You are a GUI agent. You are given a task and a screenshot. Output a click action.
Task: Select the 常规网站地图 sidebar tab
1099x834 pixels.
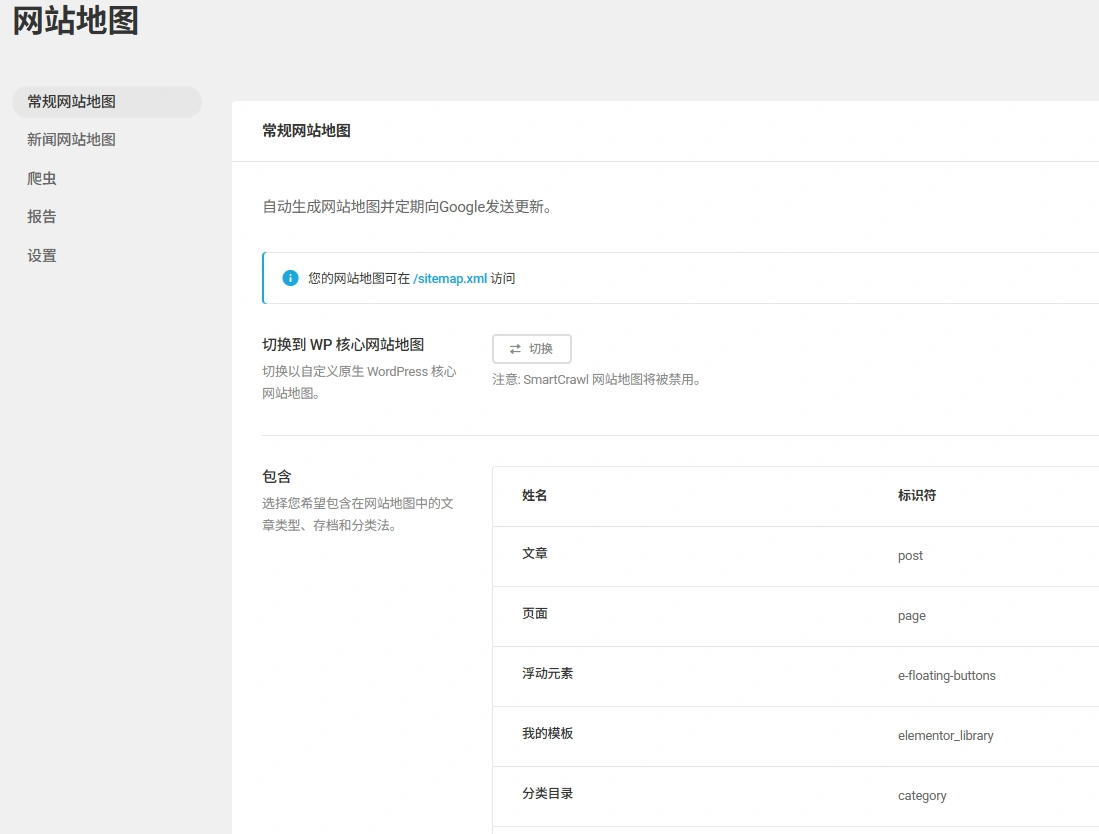[68, 102]
